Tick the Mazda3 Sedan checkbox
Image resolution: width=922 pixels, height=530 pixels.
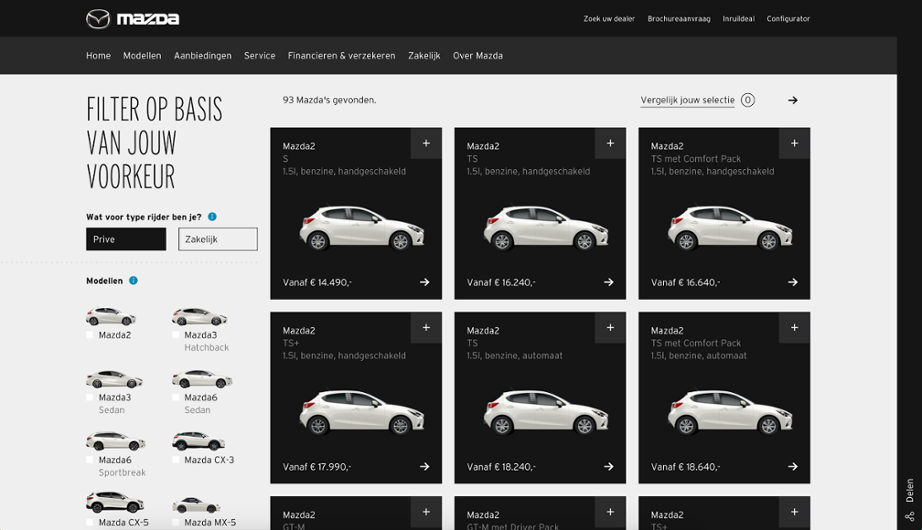90,397
